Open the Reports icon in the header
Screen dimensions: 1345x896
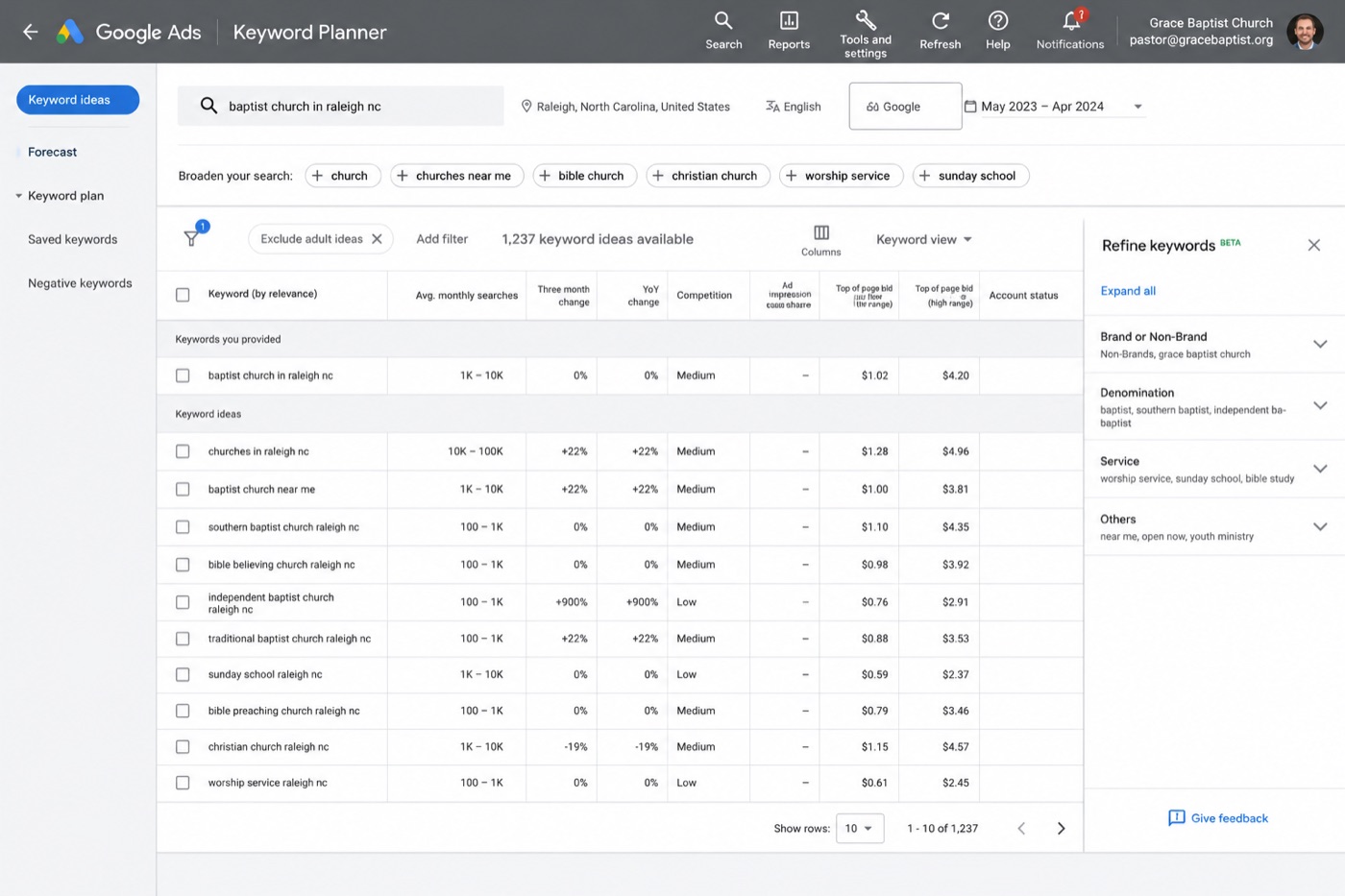click(789, 31)
